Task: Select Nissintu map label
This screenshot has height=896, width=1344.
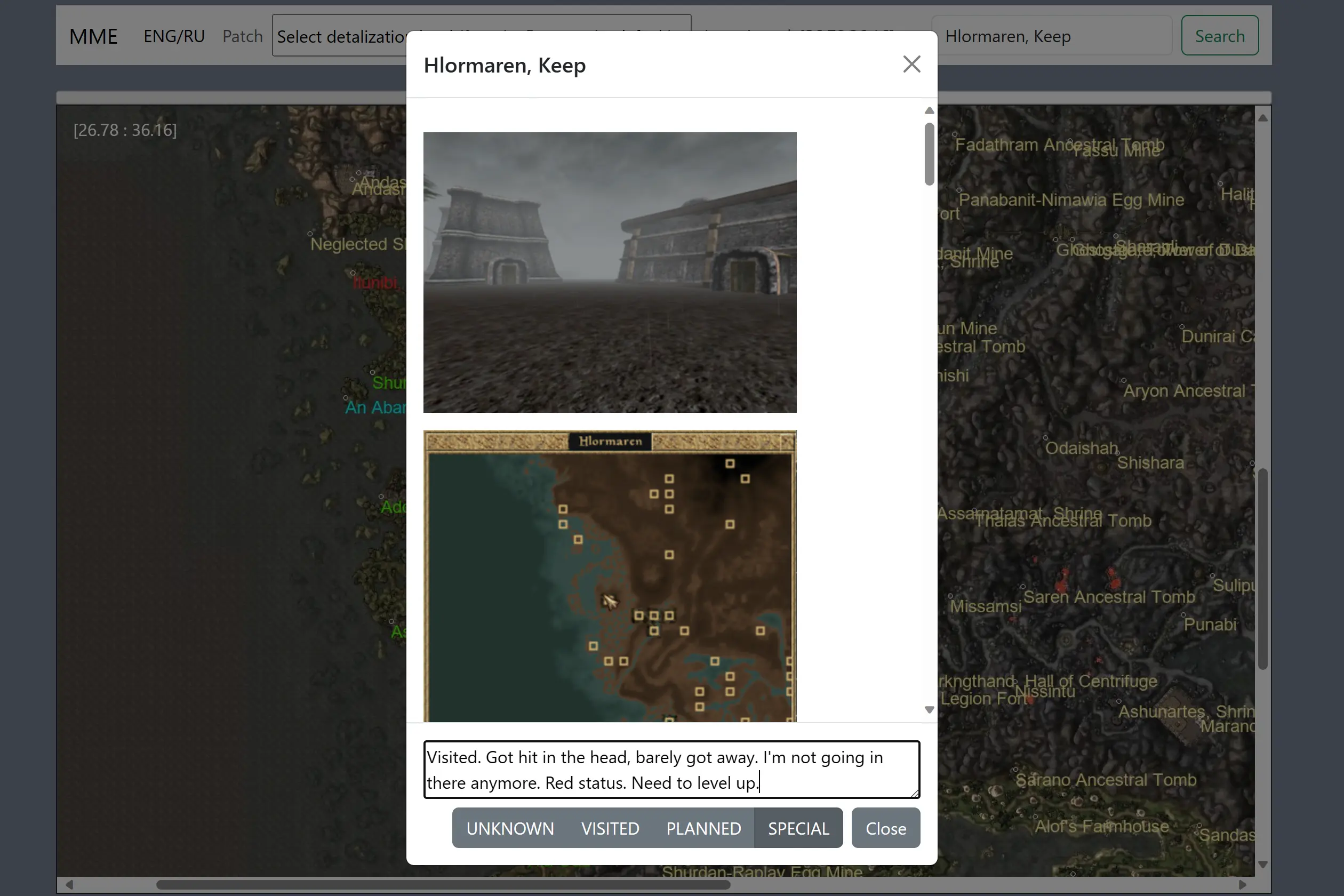Action: coord(1045,692)
